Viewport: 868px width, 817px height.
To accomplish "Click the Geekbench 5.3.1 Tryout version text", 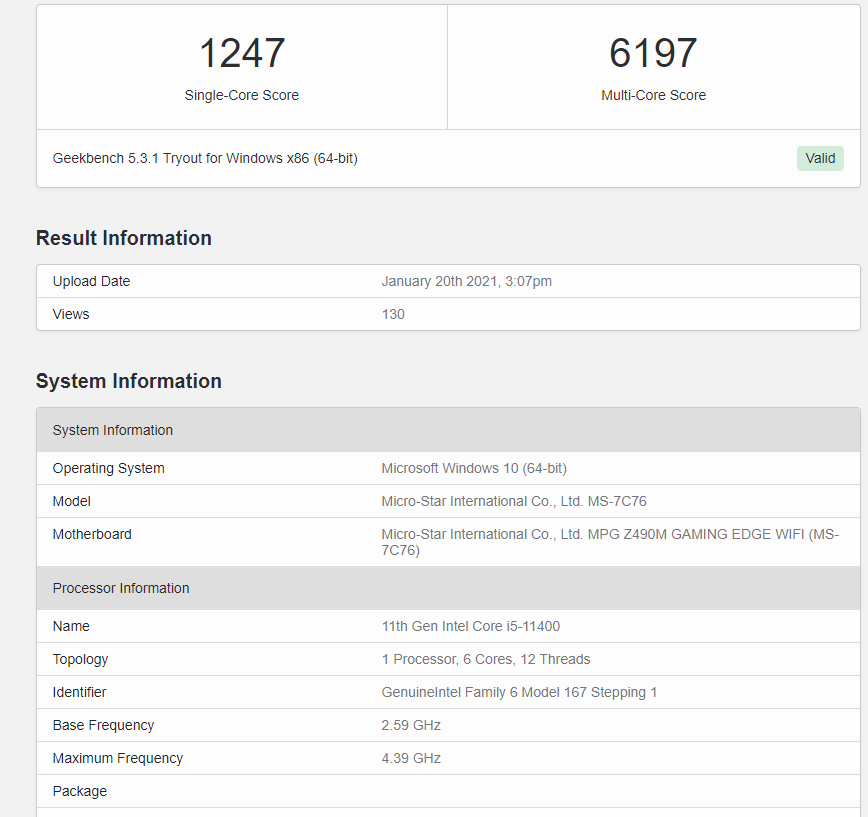I will click(205, 158).
